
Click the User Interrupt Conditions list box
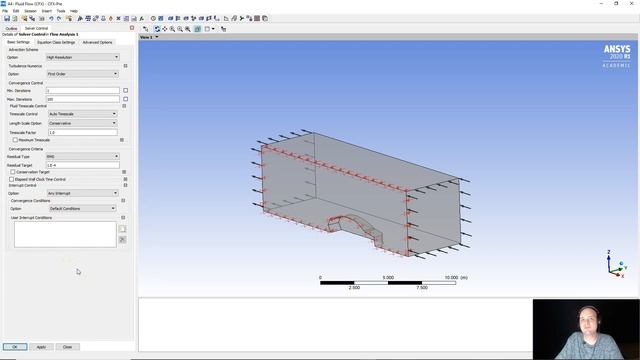click(65, 234)
